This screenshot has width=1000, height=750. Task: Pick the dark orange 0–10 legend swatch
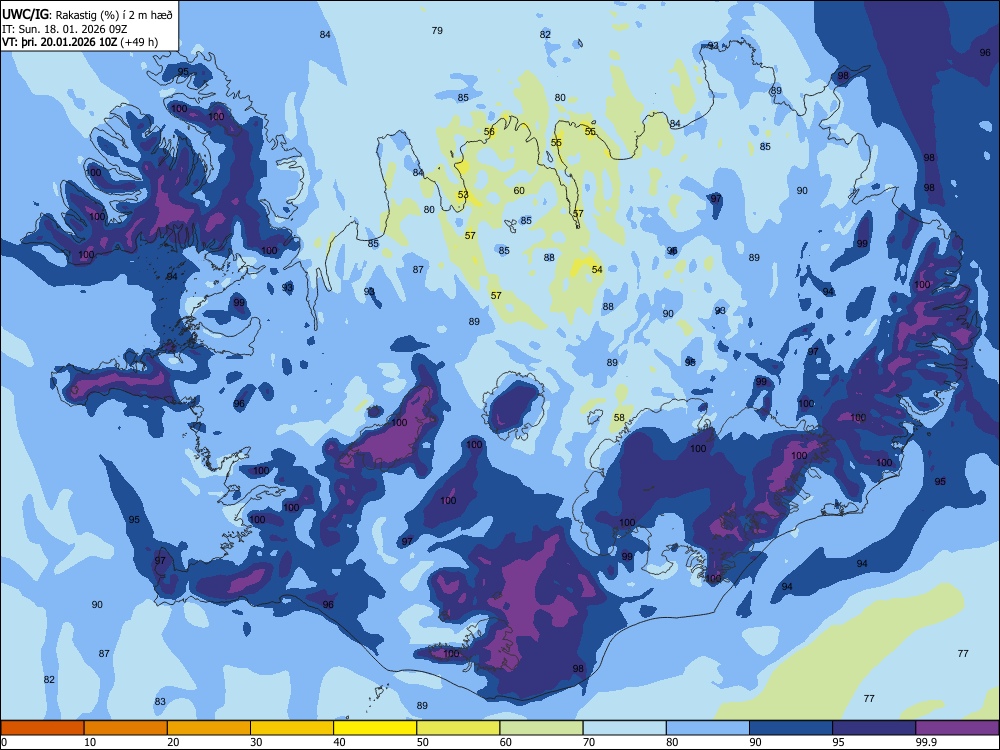tap(42, 728)
